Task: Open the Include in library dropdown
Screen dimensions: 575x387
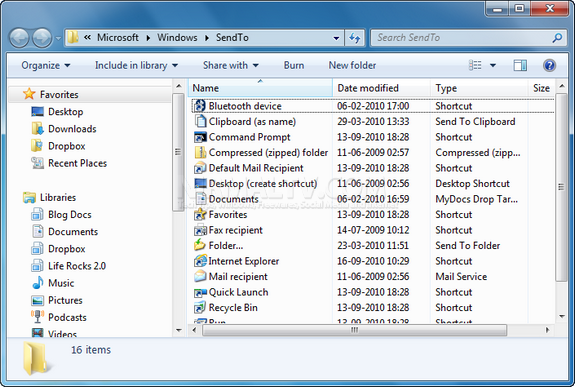Action: point(136,65)
